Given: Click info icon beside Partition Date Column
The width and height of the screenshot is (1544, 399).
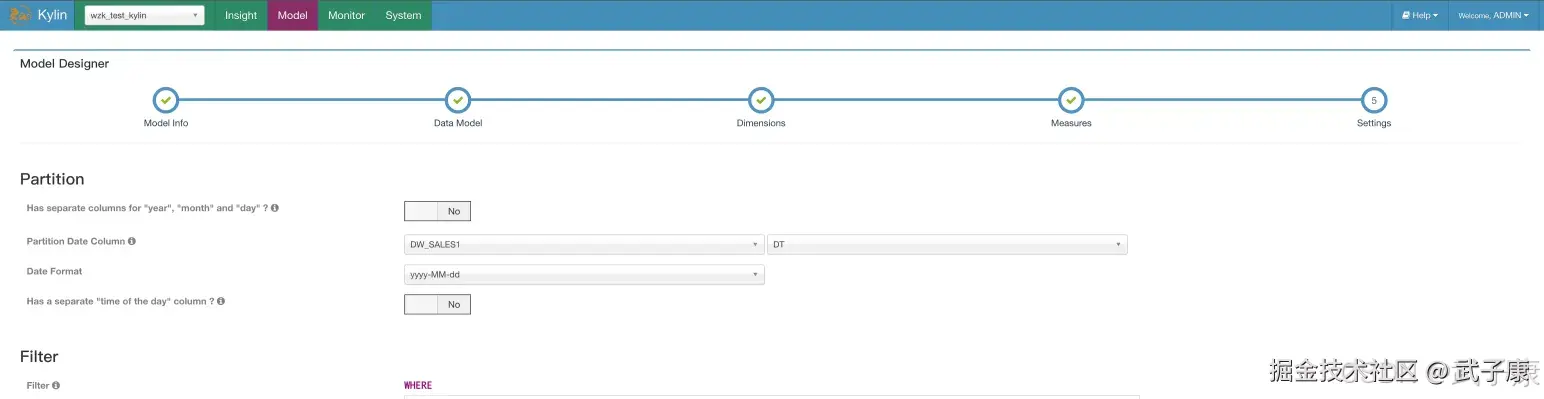Looking at the screenshot, I should click(x=132, y=241).
